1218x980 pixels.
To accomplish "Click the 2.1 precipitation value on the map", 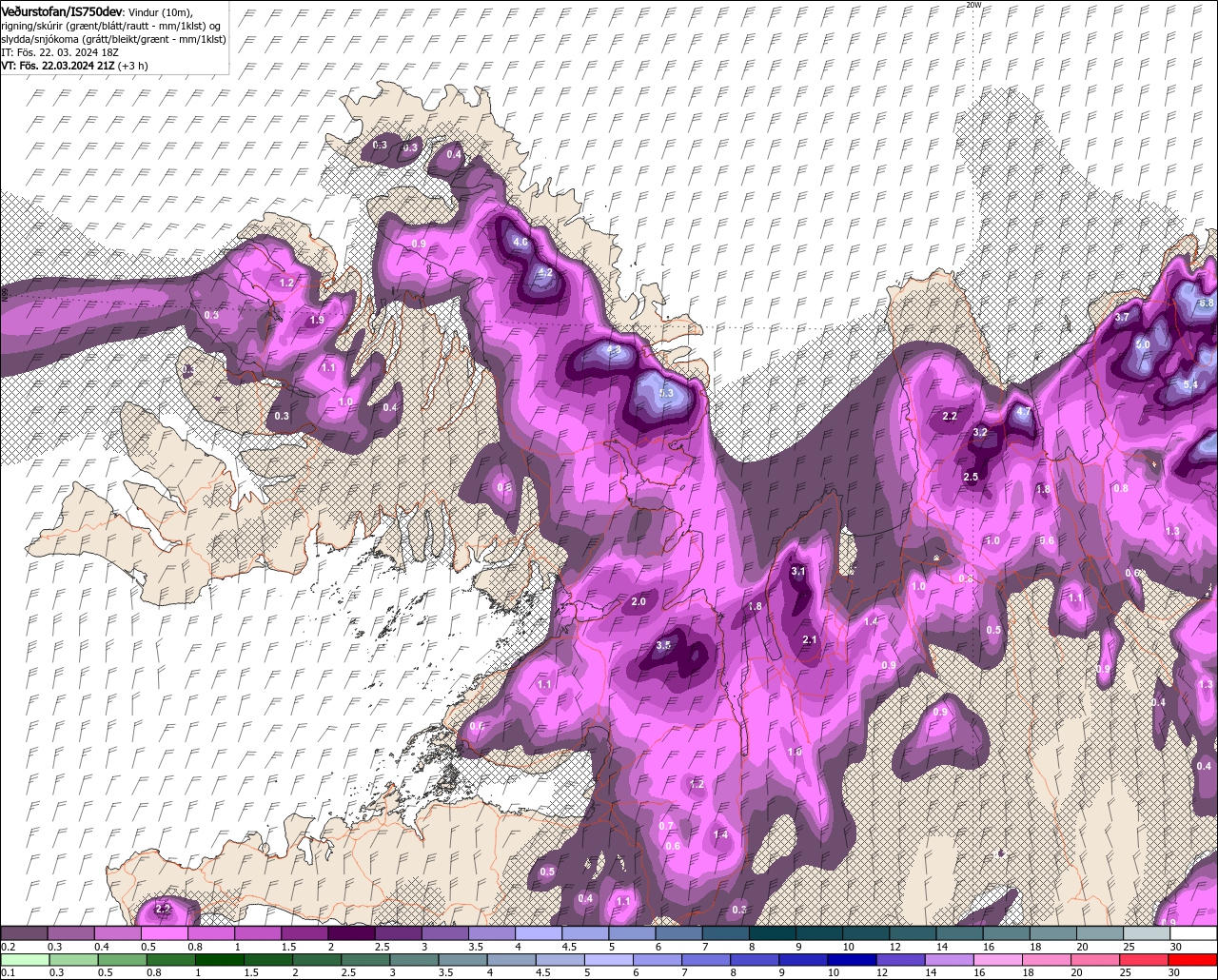I will click(x=810, y=639).
